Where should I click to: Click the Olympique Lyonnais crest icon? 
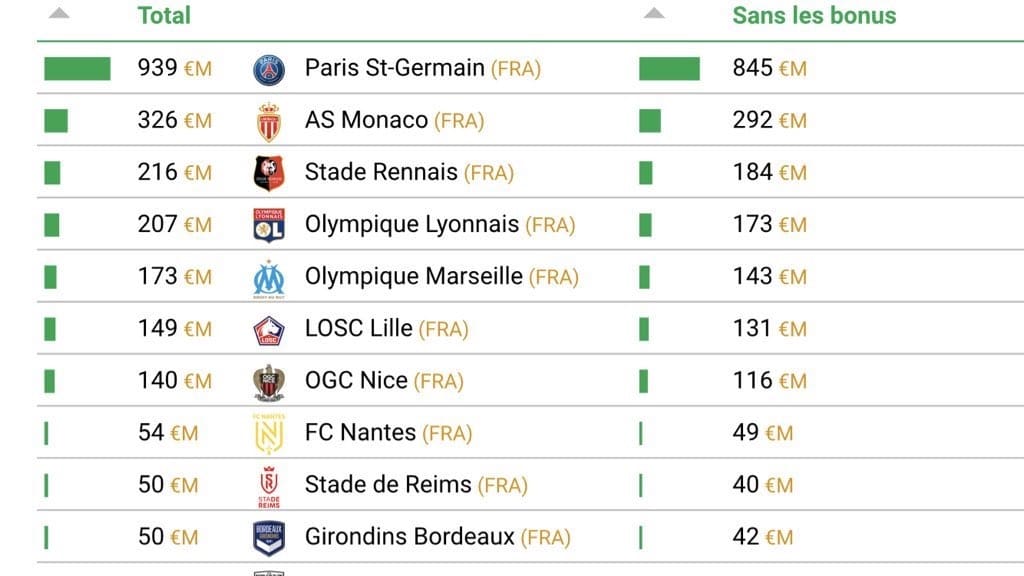pyautogui.click(x=269, y=225)
